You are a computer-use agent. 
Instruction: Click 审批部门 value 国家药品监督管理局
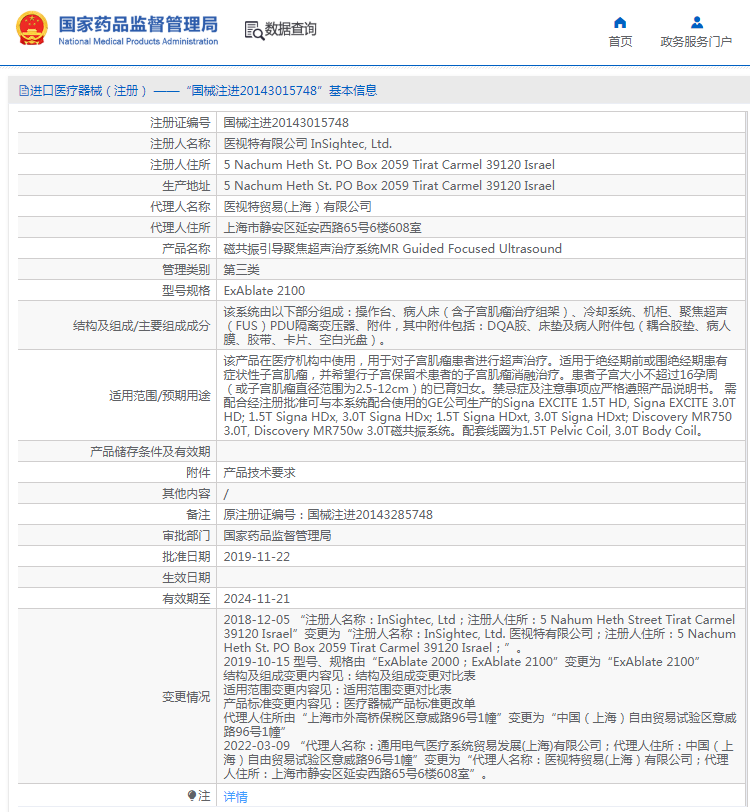(x=277, y=535)
